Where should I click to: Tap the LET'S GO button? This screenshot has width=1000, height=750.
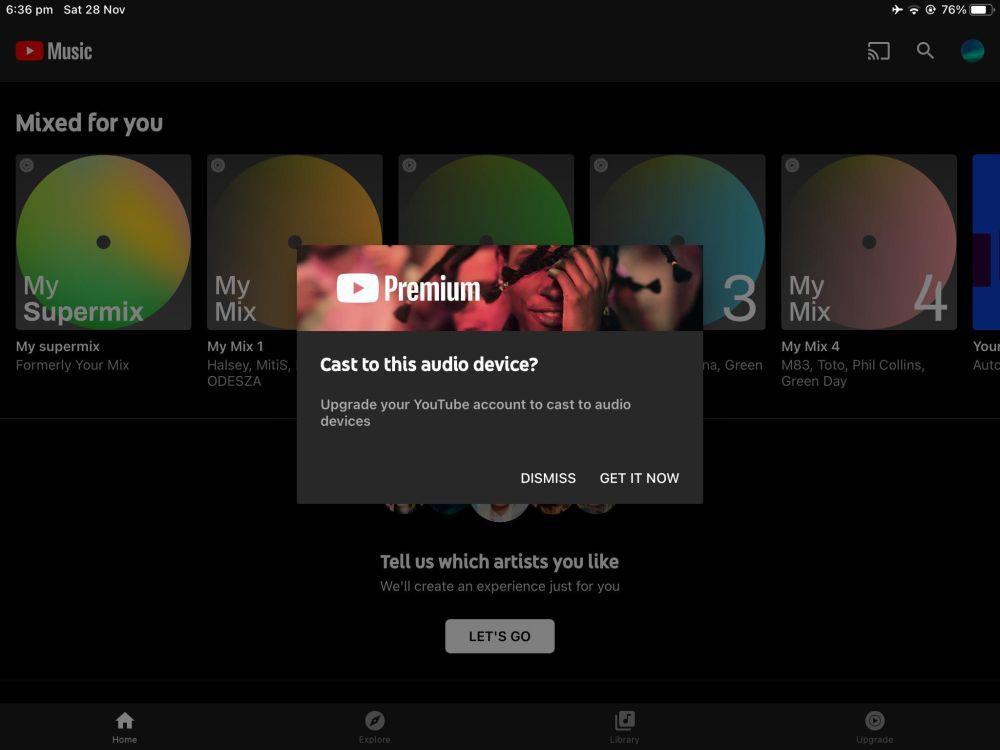499,636
